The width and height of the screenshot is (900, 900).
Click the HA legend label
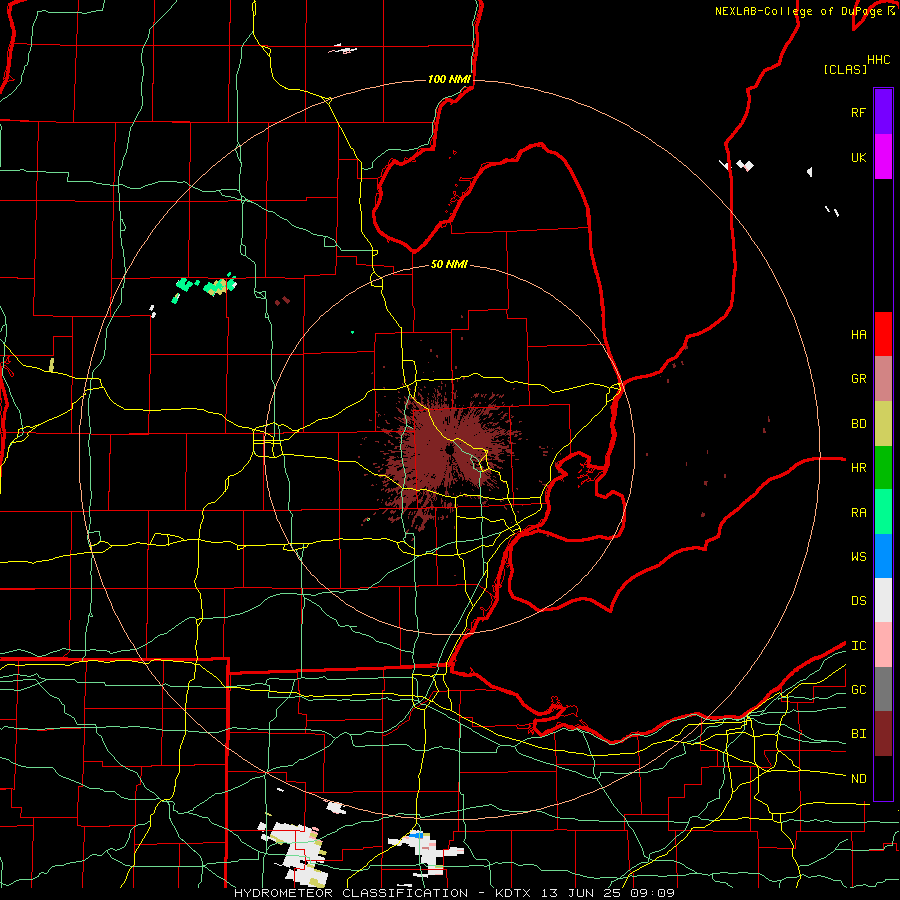[858, 335]
